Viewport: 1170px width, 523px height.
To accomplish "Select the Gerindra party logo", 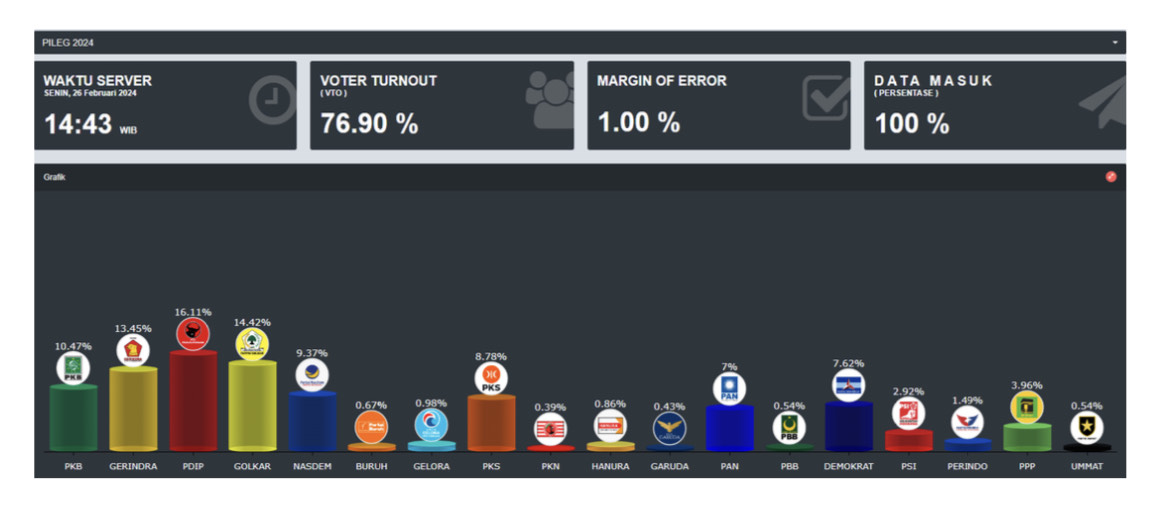I will [x=133, y=350].
